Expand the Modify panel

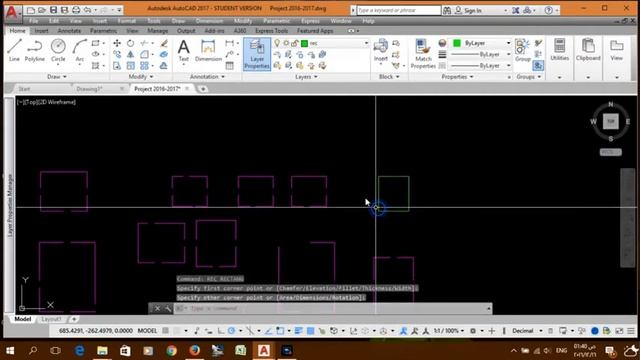[x=141, y=77]
